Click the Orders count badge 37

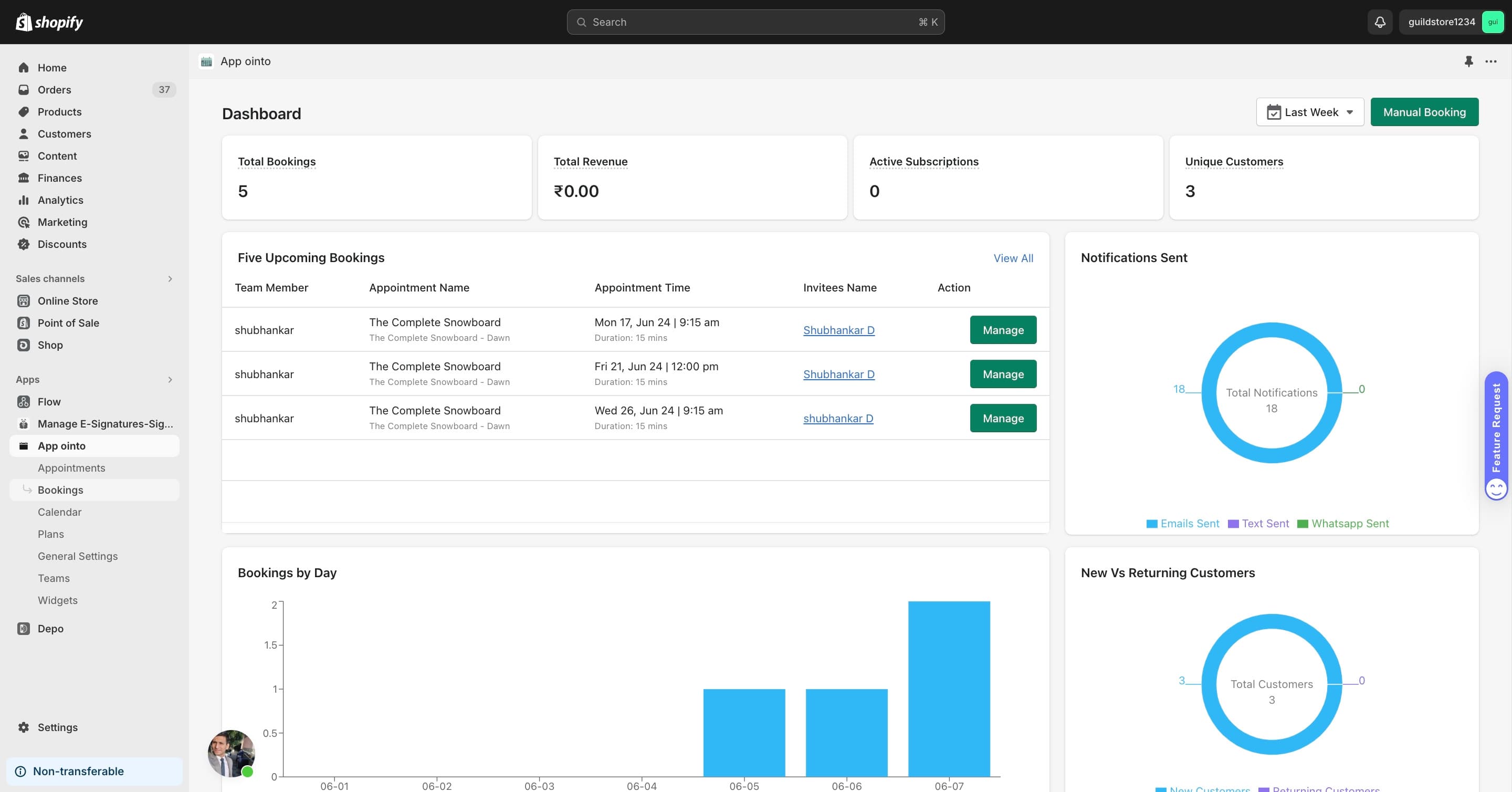[x=164, y=90]
